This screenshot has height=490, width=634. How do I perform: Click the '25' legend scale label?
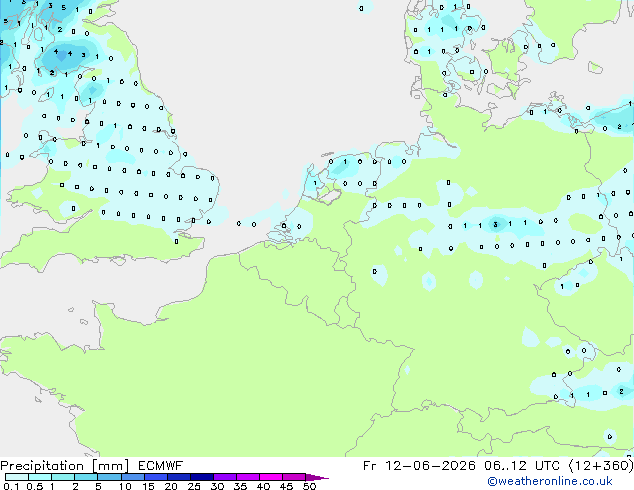(x=194, y=486)
